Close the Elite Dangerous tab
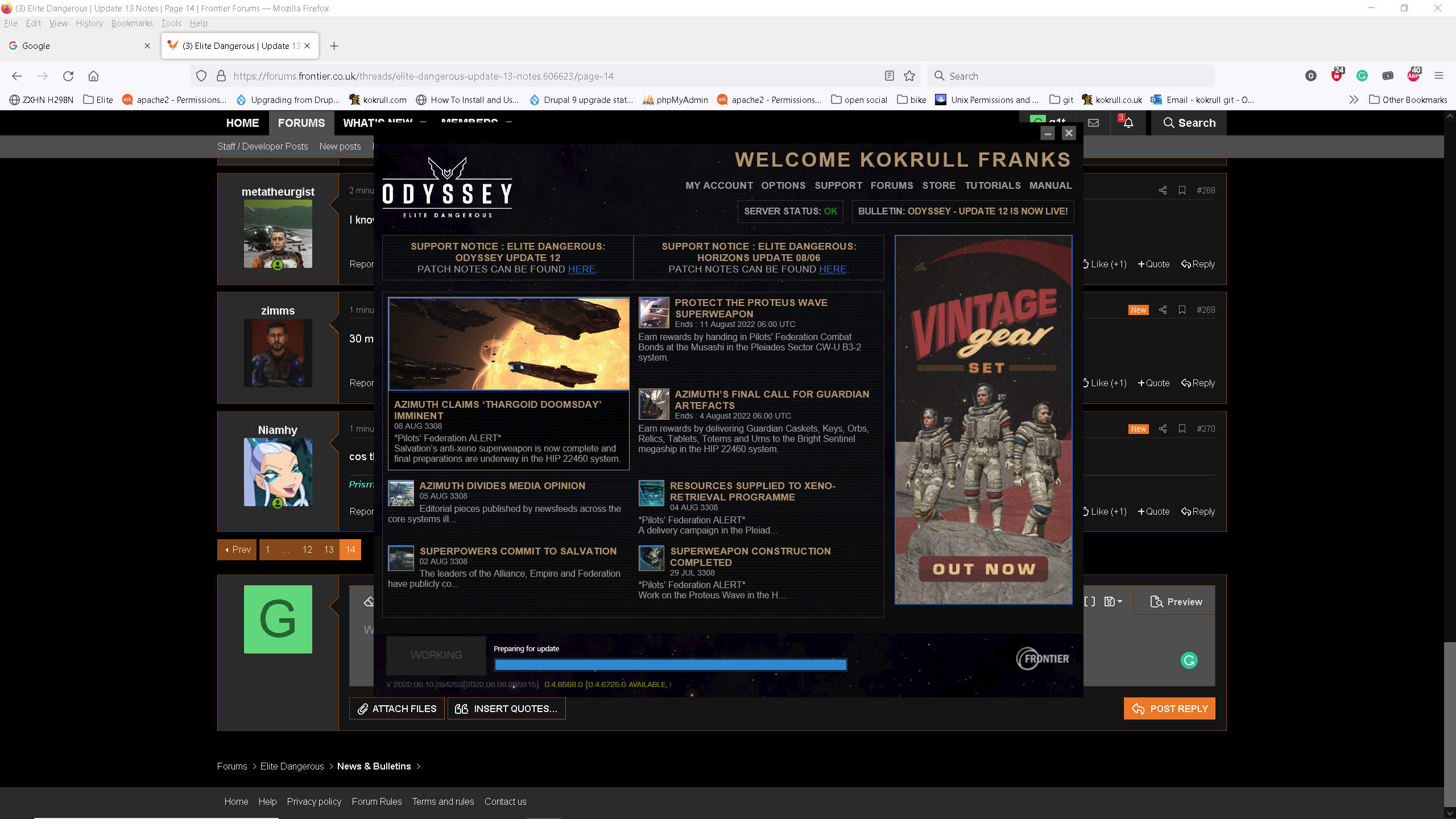Screen dimensions: 1456x819 [308, 46]
